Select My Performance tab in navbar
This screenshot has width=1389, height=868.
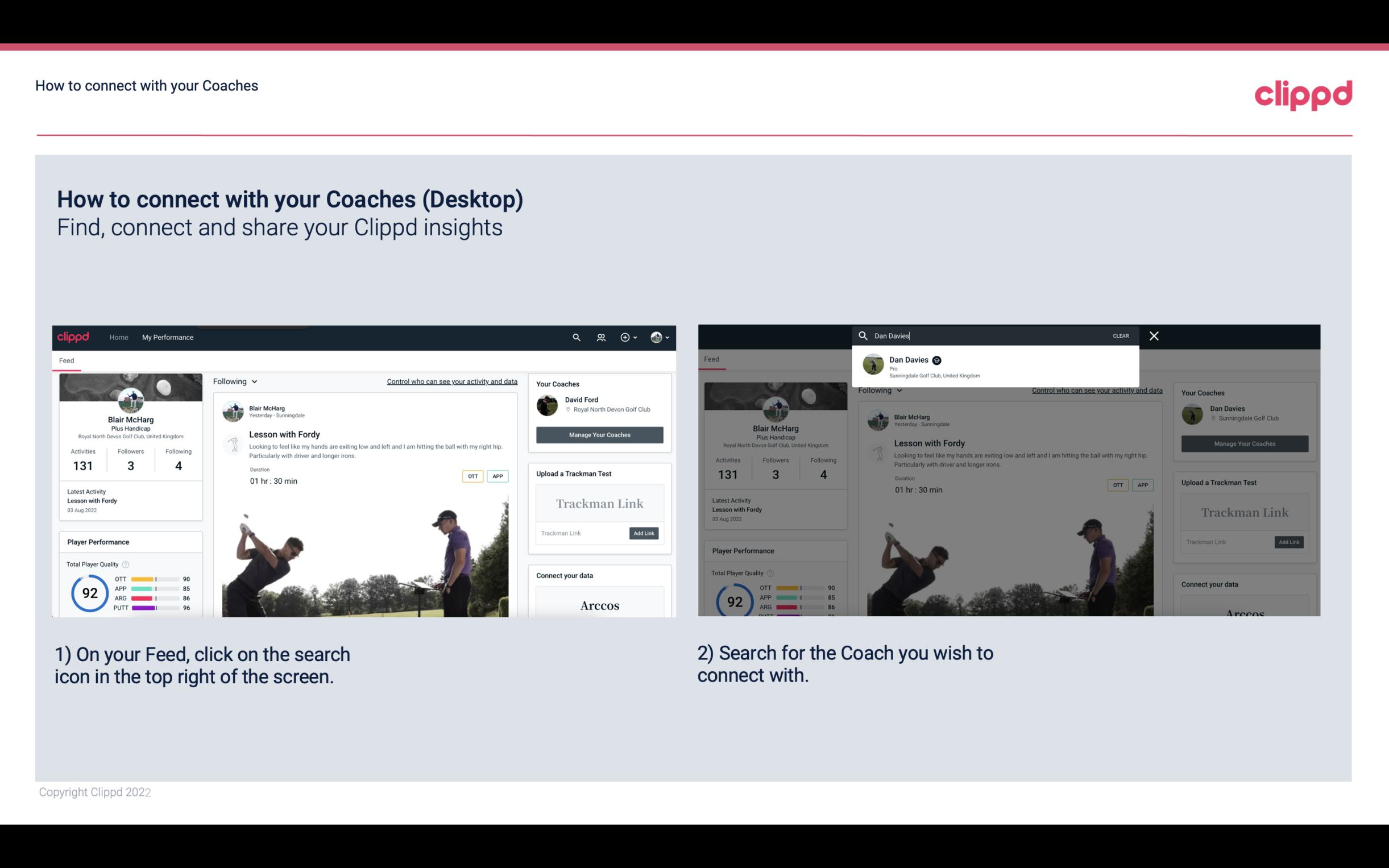click(168, 337)
